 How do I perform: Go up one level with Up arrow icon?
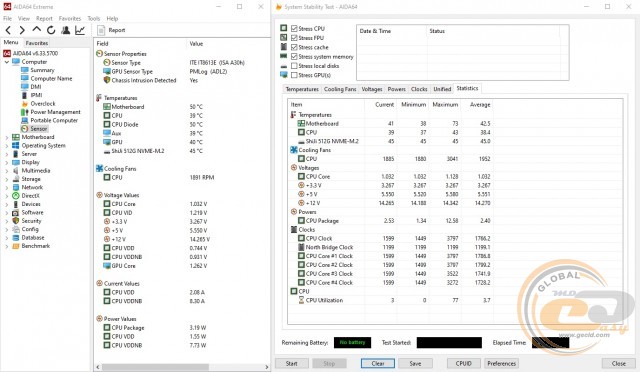[x=36, y=29]
